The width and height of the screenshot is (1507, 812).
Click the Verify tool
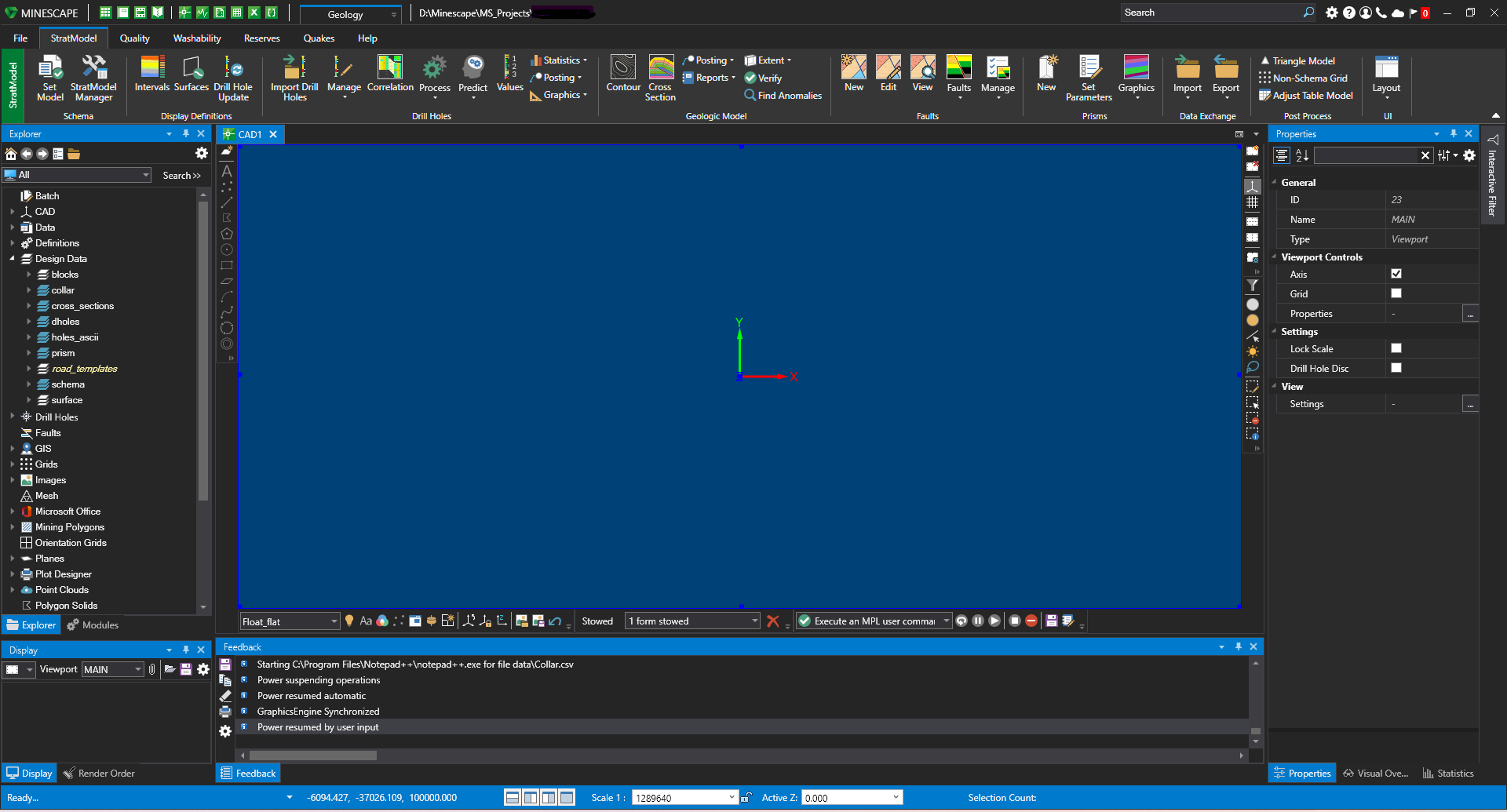pos(763,78)
